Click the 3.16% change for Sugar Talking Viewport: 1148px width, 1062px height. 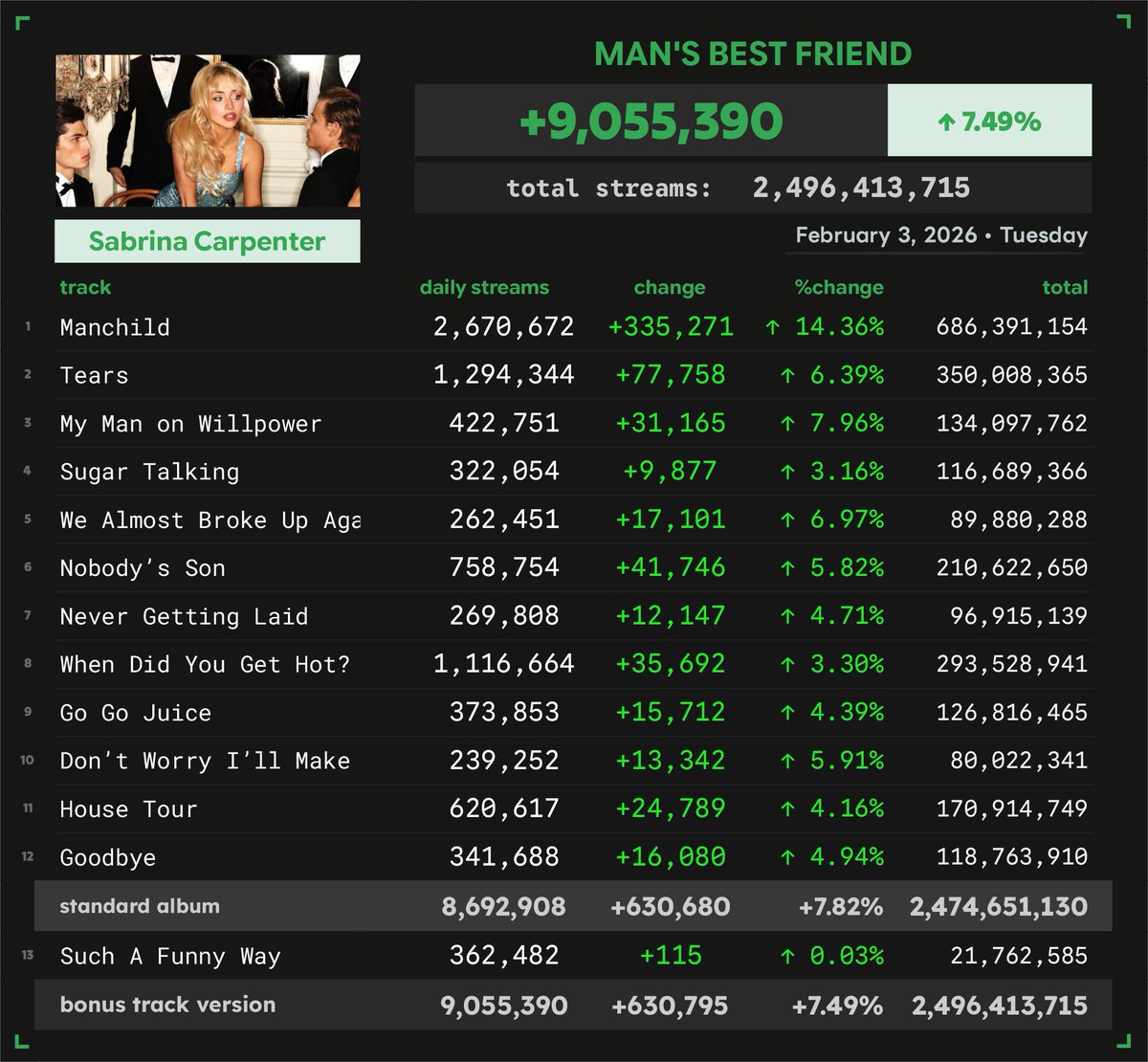(832, 471)
